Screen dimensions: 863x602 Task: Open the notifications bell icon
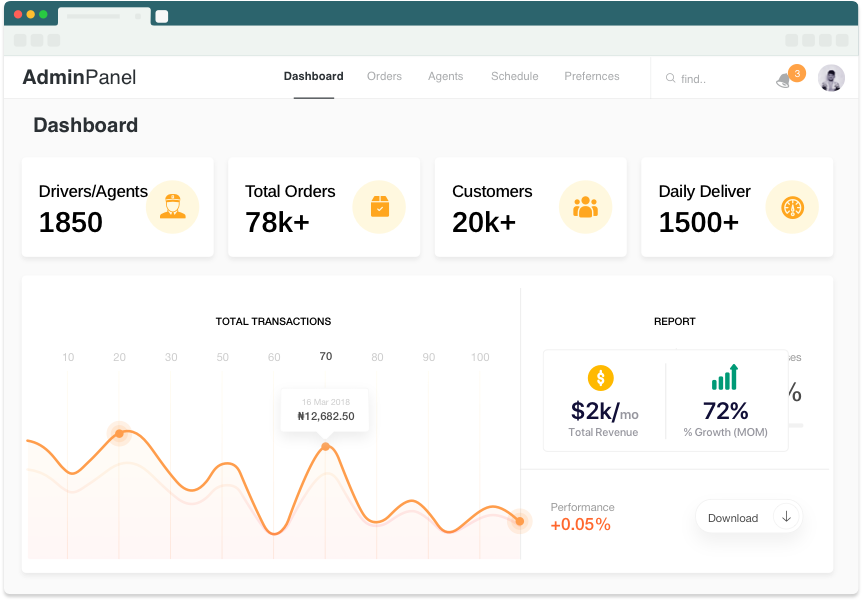click(x=783, y=81)
